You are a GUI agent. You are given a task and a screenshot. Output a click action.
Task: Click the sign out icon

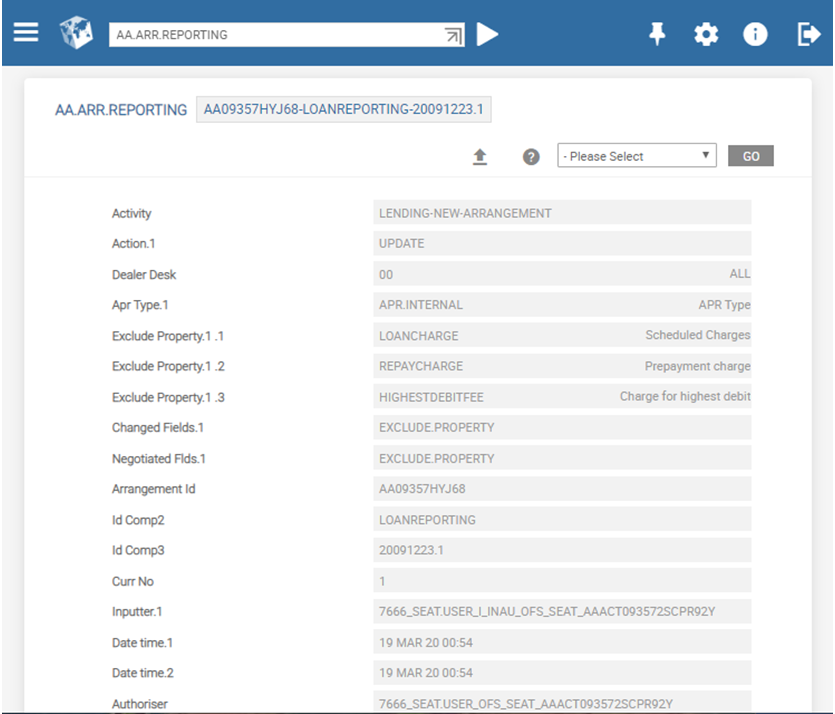[807, 34]
